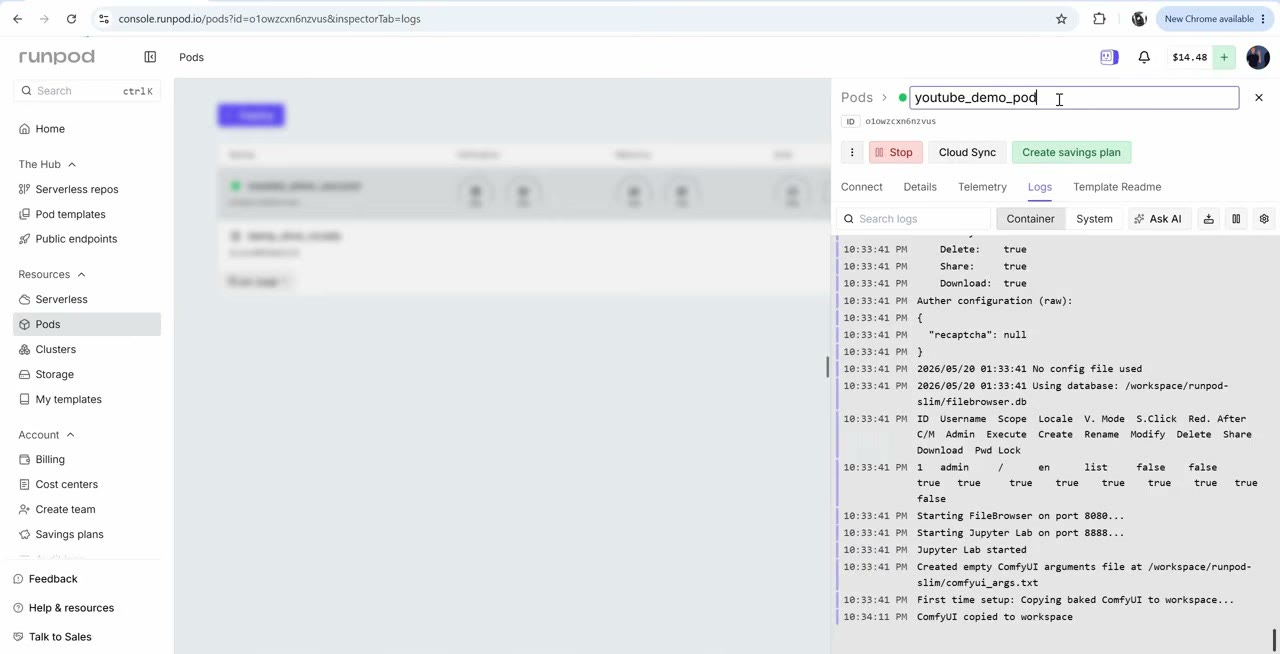Viewport: 1280px width, 654px height.
Task: Show System logs
Action: 1094,219
